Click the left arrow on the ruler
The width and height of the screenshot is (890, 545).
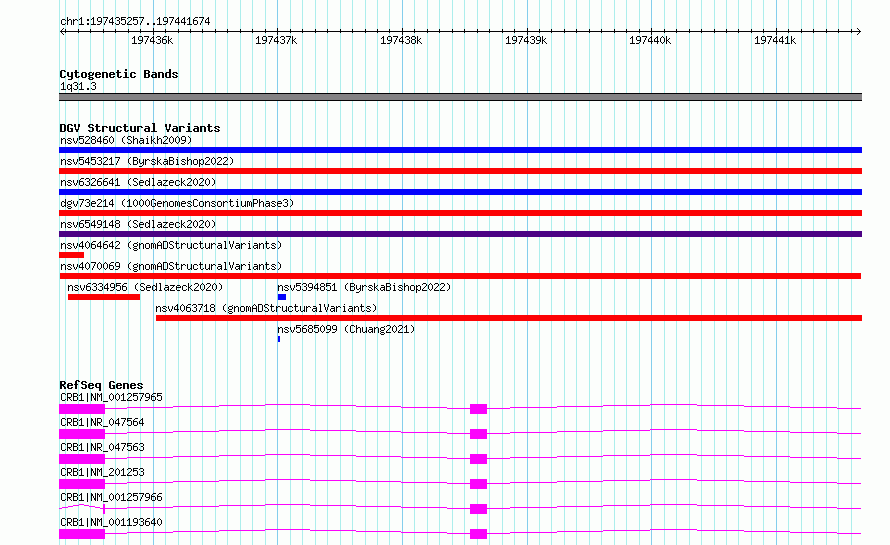click(x=62, y=32)
